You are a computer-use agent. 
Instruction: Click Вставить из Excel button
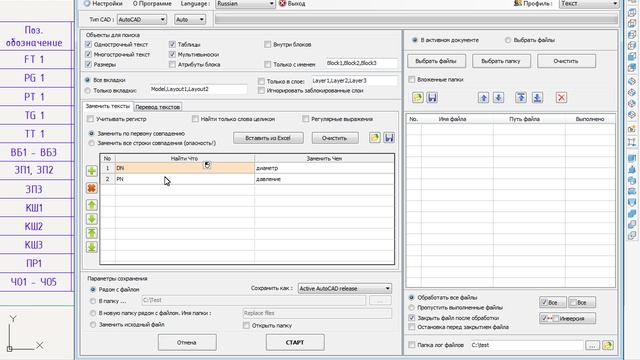point(268,138)
